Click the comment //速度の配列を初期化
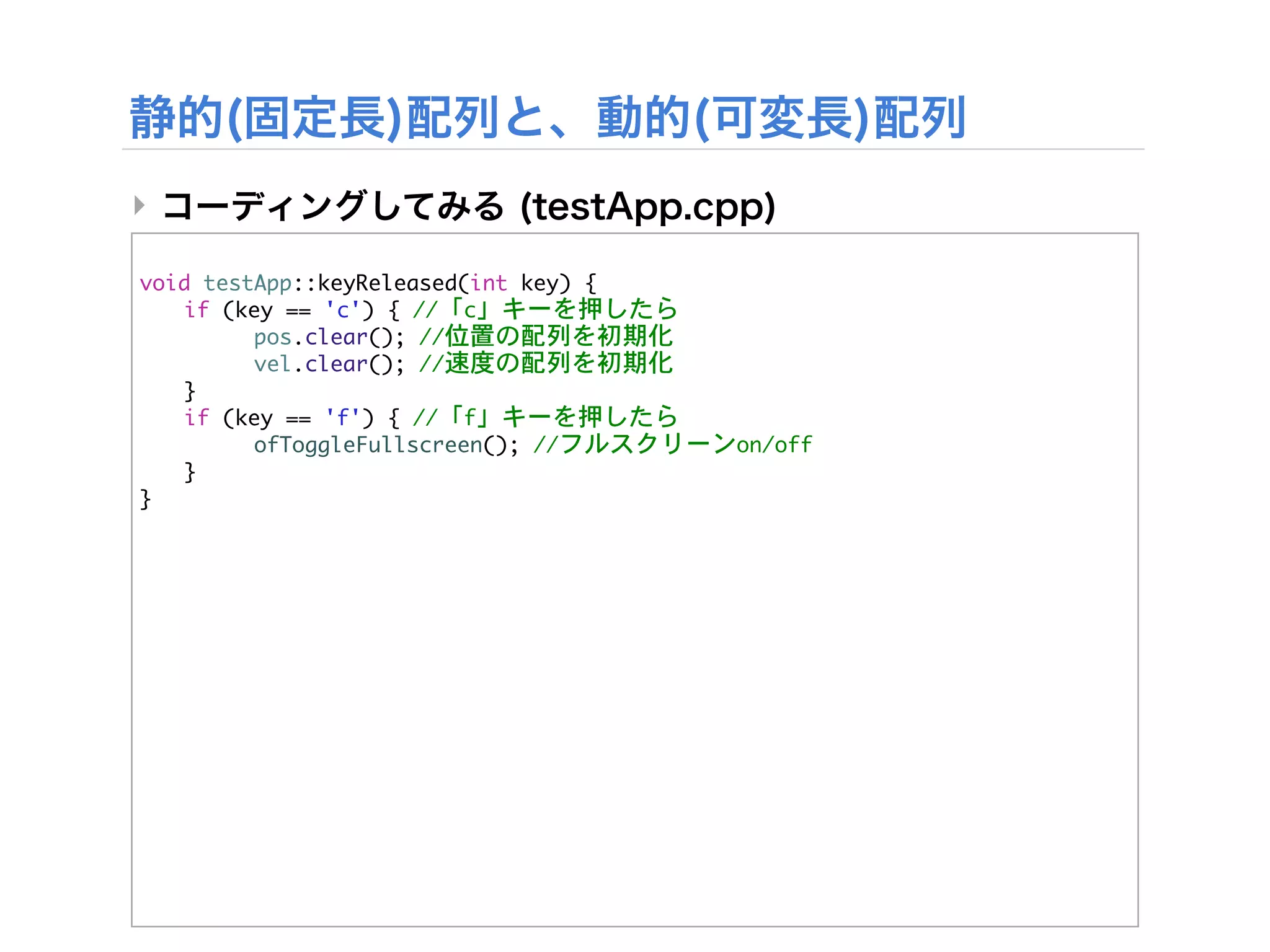The height and width of the screenshot is (952, 1270). point(546,363)
